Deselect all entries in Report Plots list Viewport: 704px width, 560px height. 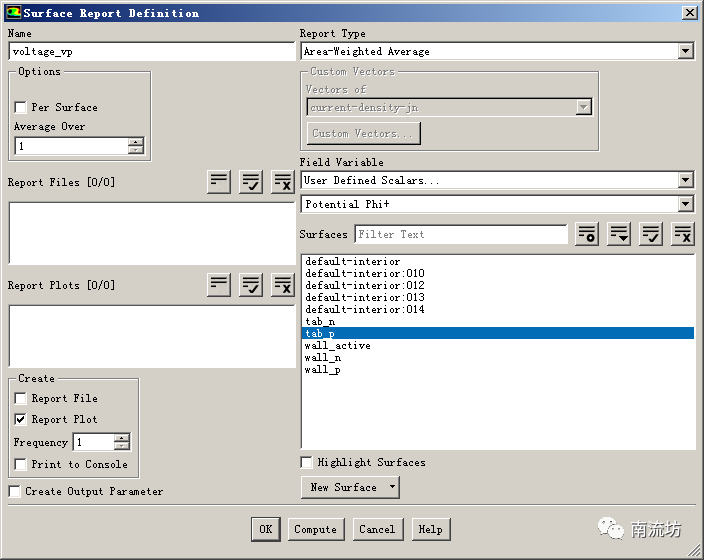(283, 284)
